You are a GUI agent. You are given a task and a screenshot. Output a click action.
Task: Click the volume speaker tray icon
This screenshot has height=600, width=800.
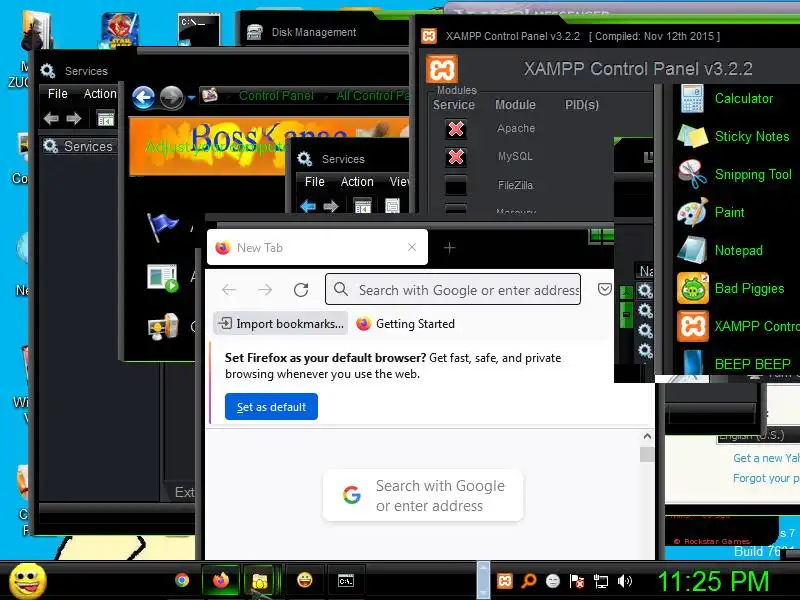[x=624, y=581]
